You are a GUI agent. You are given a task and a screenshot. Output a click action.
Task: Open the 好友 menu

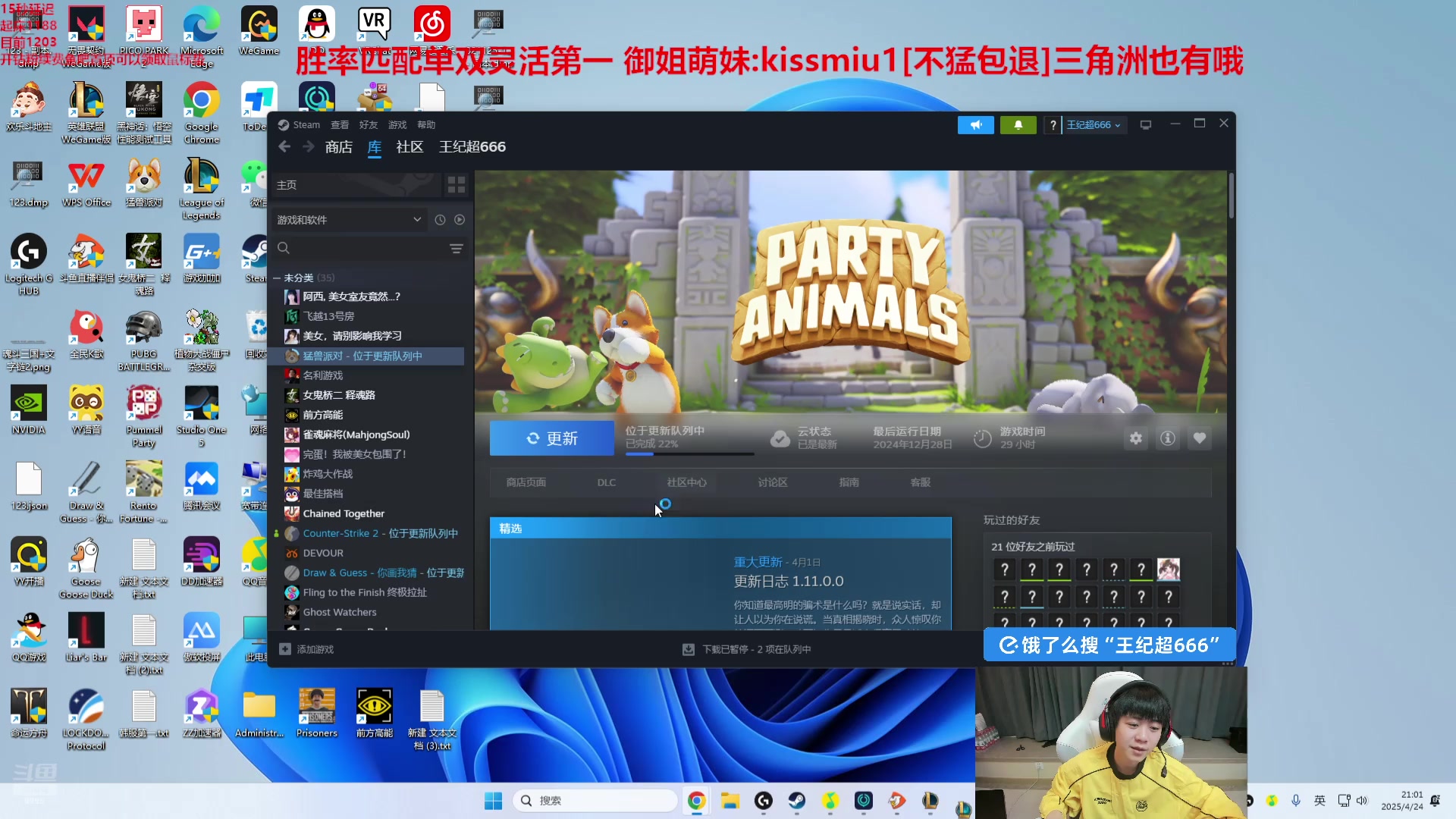pyautogui.click(x=368, y=125)
